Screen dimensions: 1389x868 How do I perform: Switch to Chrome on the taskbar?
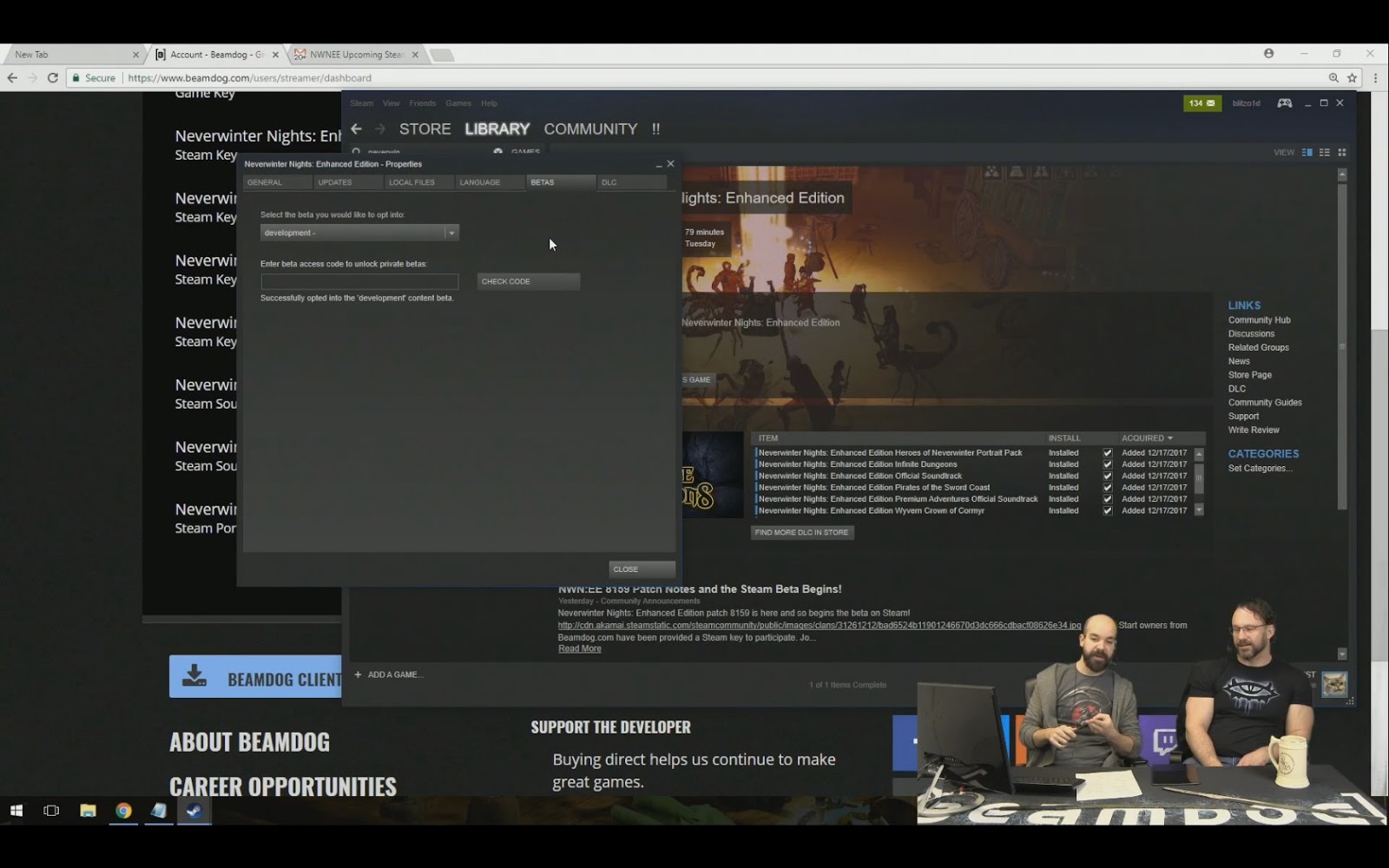click(x=123, y=811)
